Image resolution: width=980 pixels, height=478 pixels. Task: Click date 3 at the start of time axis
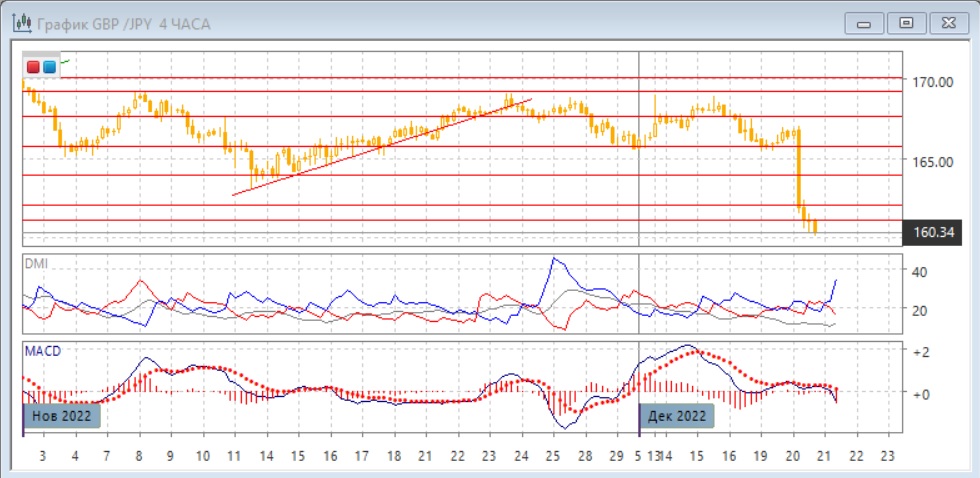coord(42,455)
